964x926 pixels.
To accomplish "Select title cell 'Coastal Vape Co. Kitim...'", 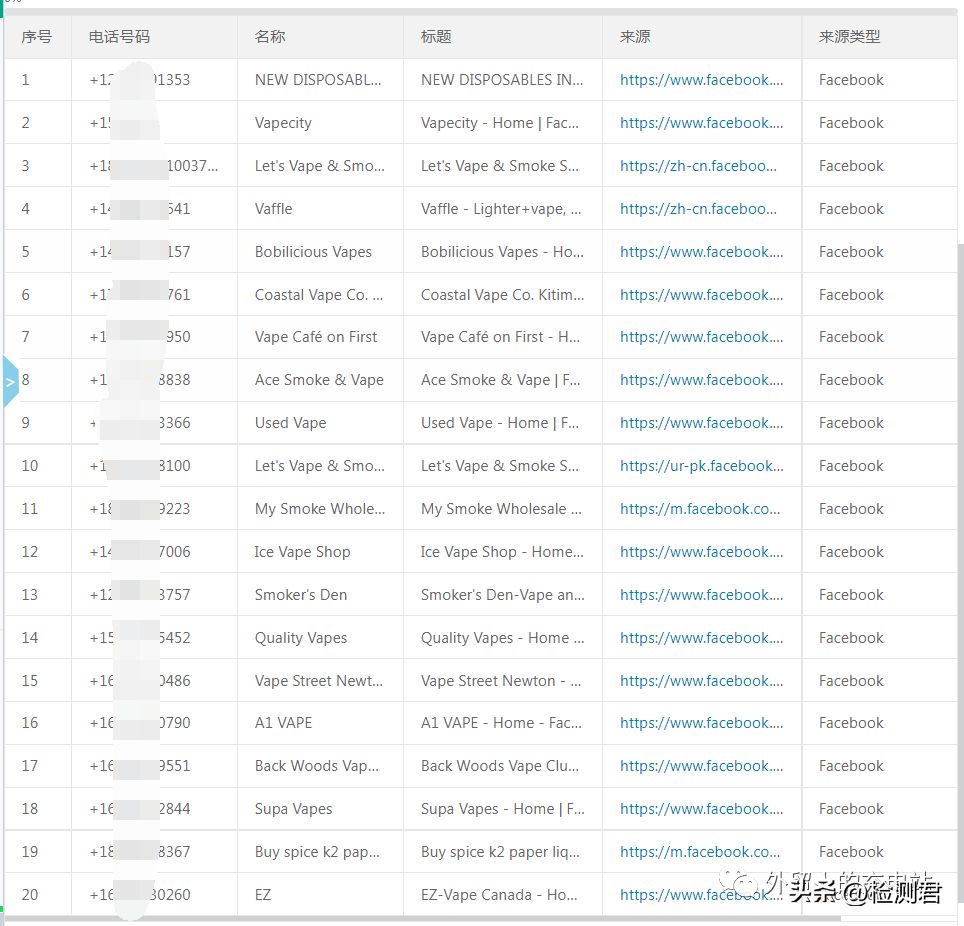I will pos(502,295).
